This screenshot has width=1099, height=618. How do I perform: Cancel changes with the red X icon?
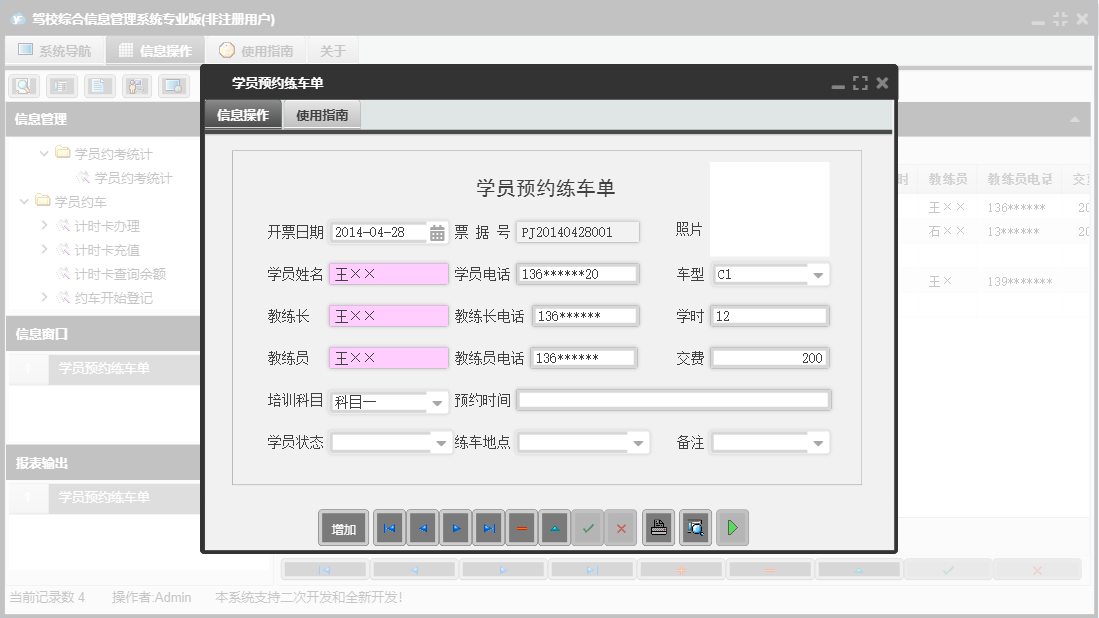(621, 528)
